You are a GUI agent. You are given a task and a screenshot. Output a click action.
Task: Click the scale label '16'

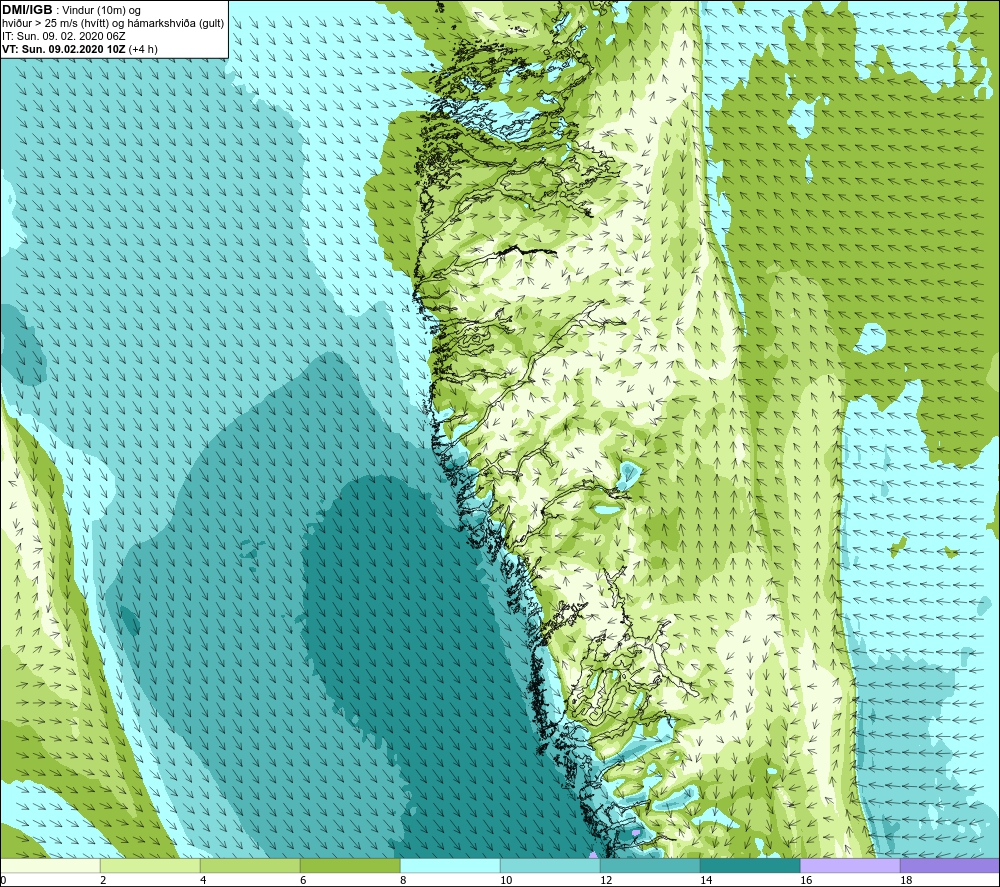click(x=805, y=880)
